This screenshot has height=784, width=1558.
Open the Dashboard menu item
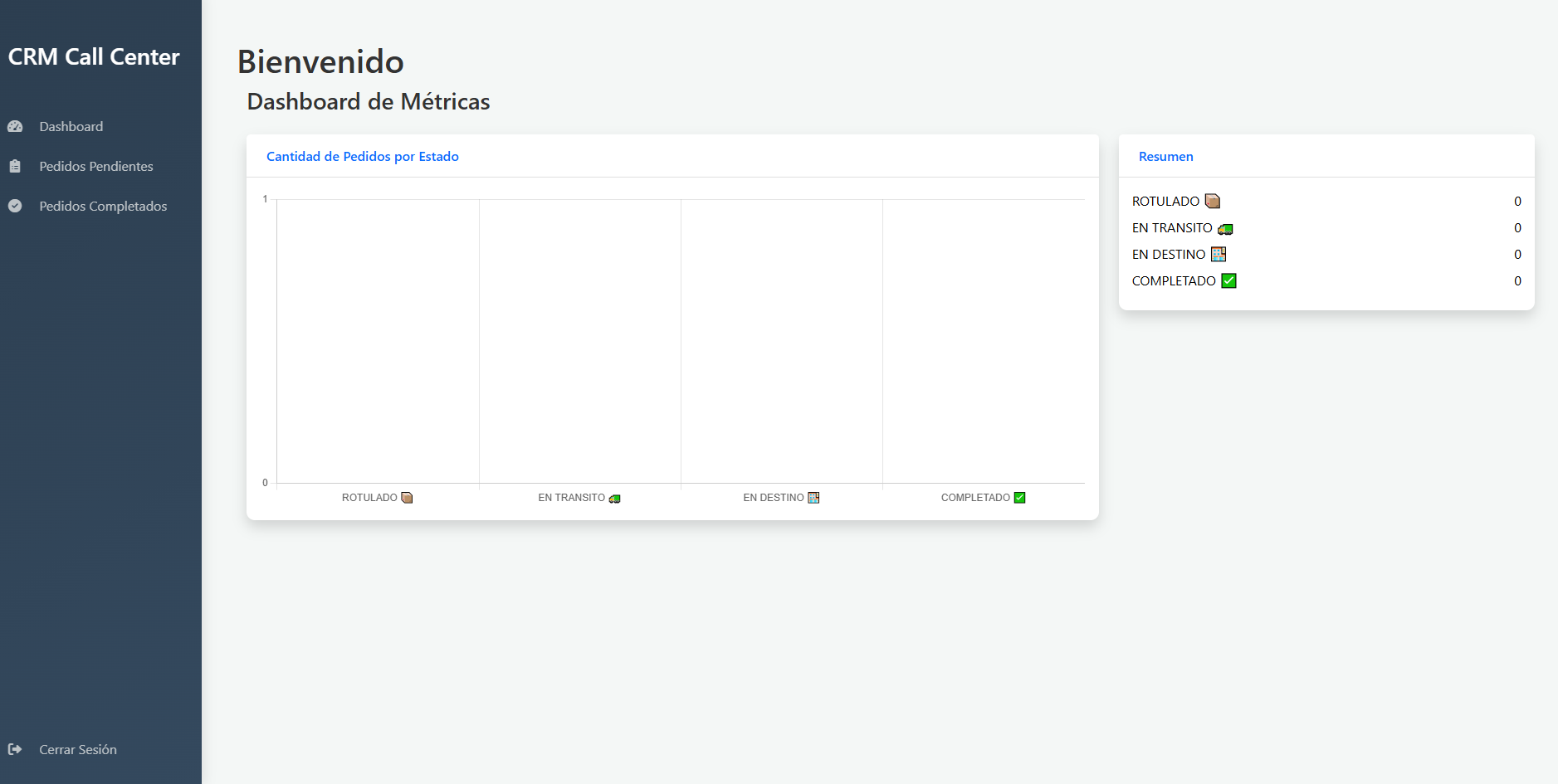71,127
